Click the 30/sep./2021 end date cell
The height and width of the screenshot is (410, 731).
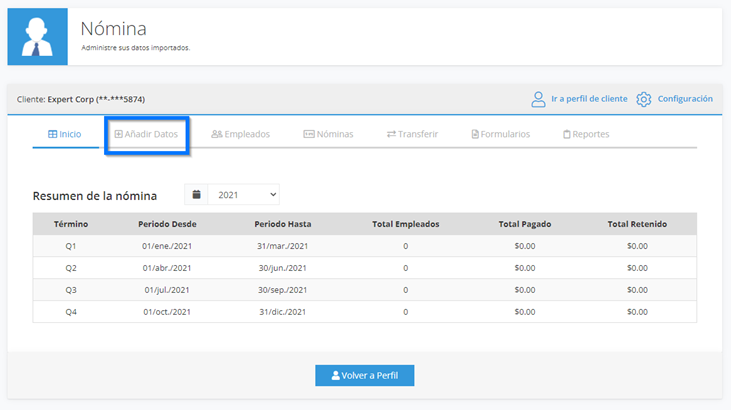coord(283,290)
